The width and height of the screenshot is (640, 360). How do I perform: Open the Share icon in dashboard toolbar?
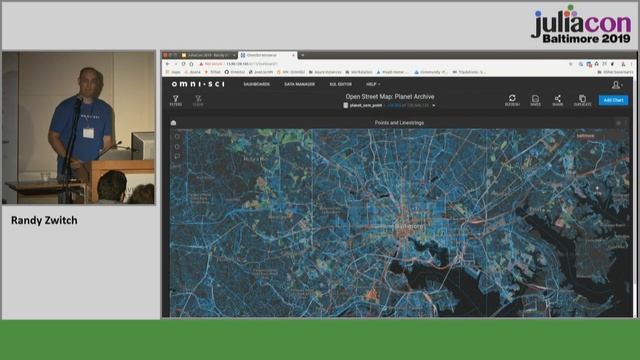[x=558, y=100]
